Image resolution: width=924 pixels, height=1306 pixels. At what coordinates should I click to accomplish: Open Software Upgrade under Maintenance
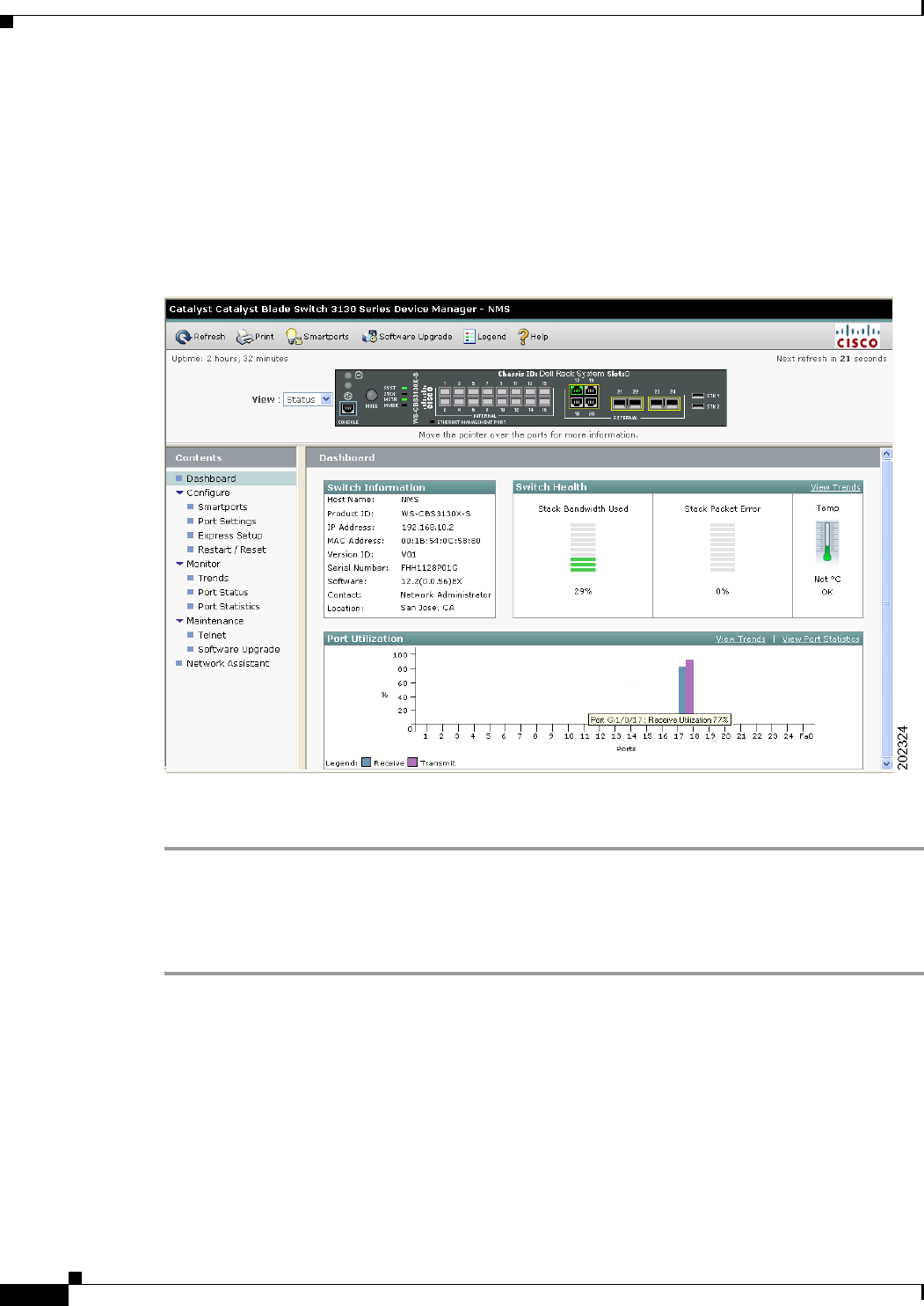239,649
